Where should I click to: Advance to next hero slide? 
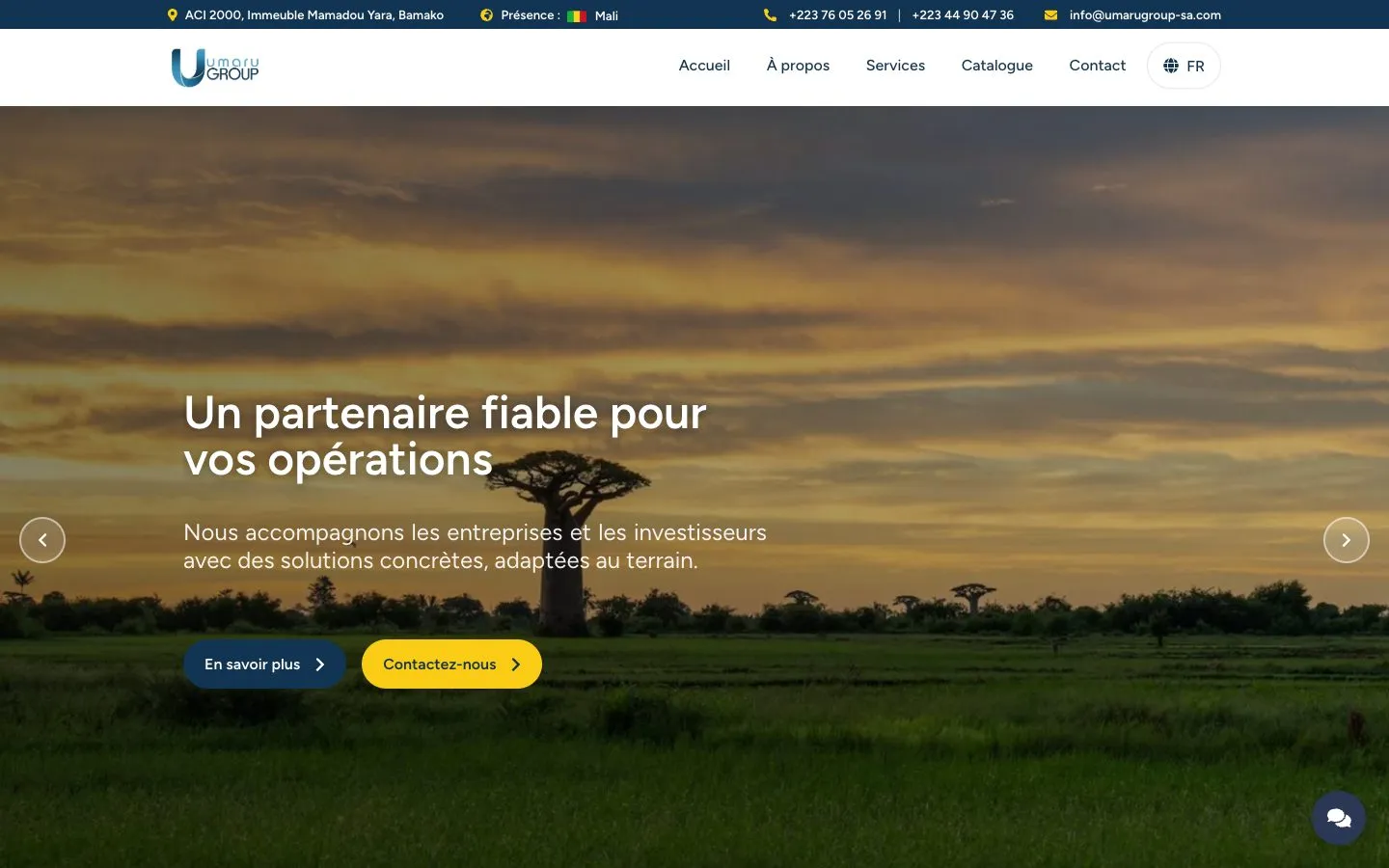pos(1347,540)
